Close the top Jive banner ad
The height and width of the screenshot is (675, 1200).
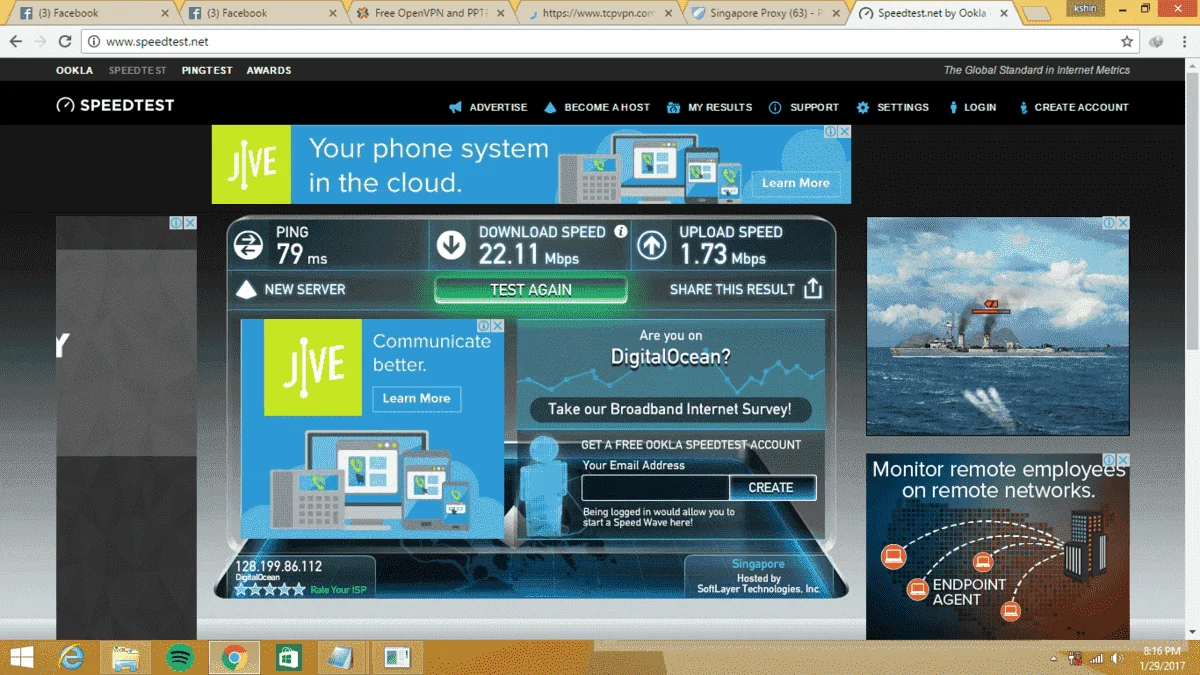[844, 132]
